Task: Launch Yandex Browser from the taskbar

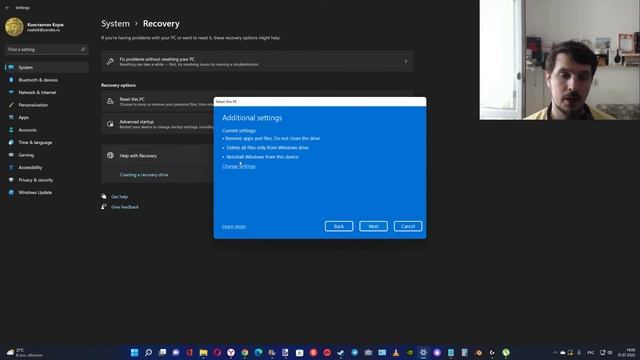Action: [231, 352]
